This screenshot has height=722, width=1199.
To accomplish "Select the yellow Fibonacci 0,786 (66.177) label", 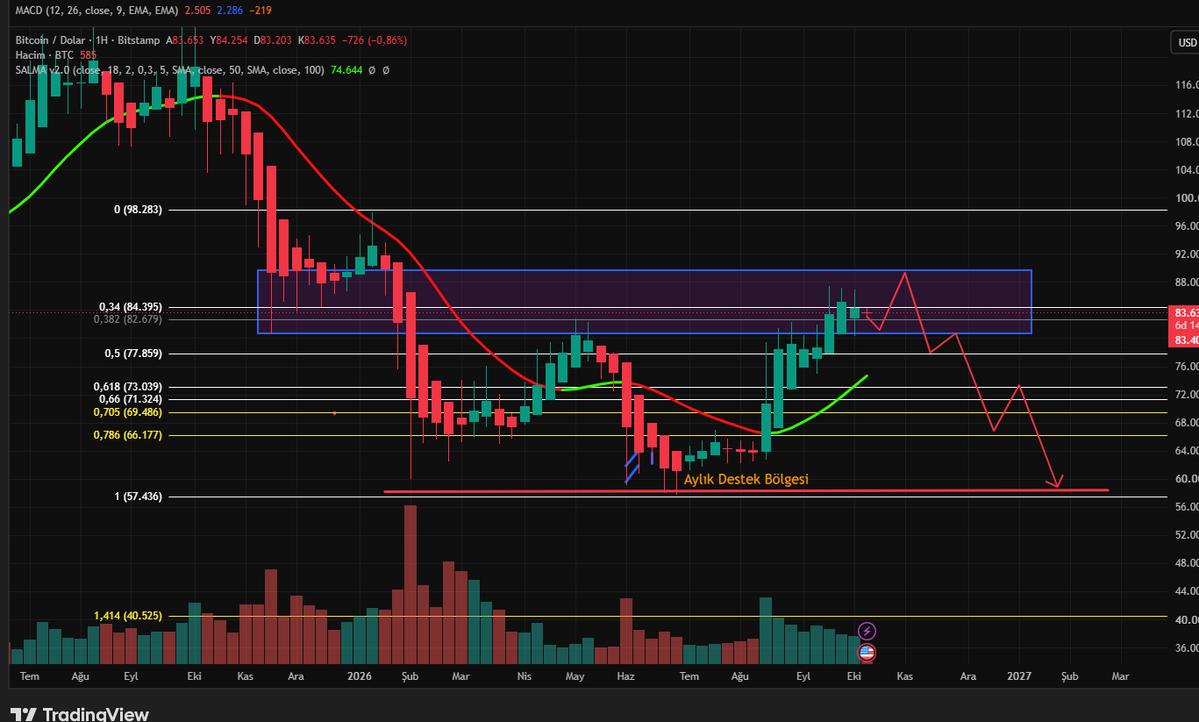I will (x=128, y=434).
